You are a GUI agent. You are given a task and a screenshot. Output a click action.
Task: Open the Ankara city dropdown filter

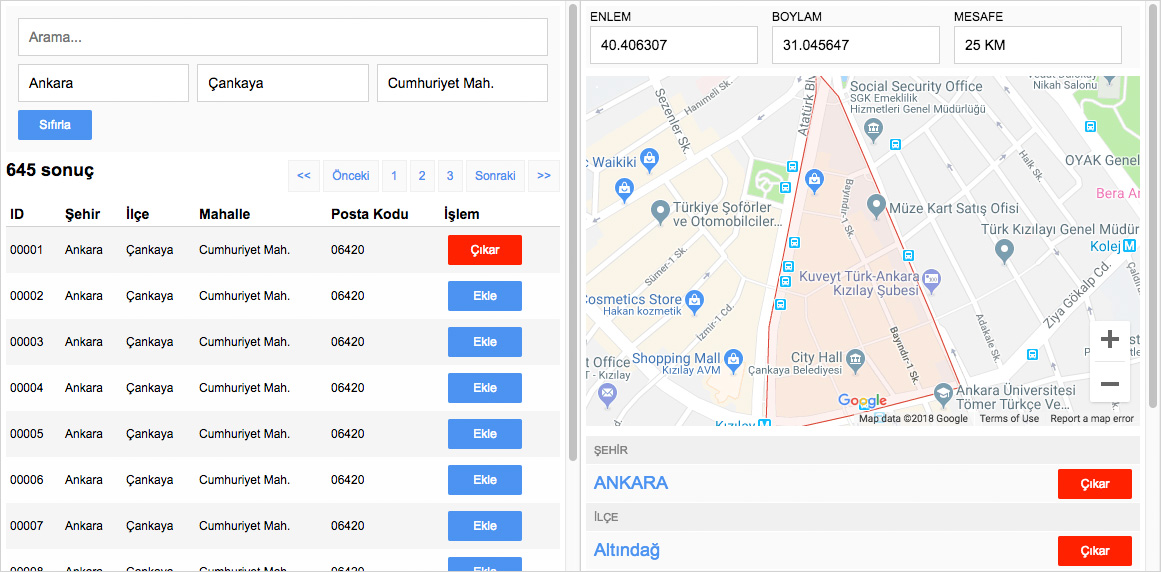[103, 83]
